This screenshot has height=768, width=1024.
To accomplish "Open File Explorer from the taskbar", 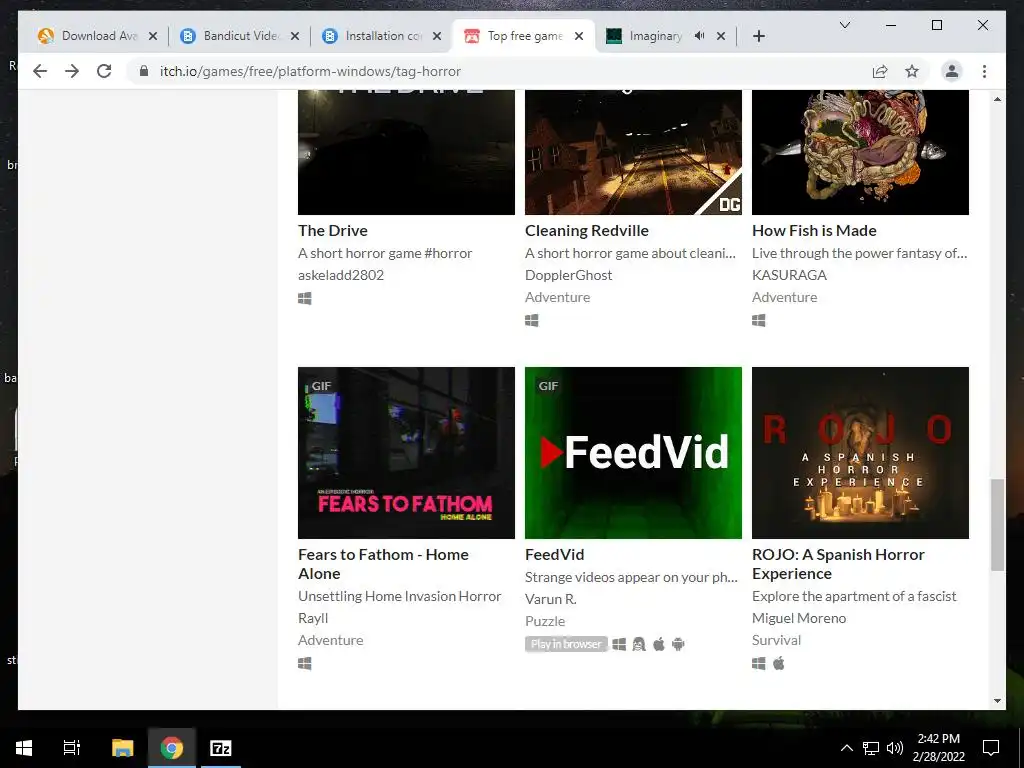I will pyautogui.click(x=122, y=748).
